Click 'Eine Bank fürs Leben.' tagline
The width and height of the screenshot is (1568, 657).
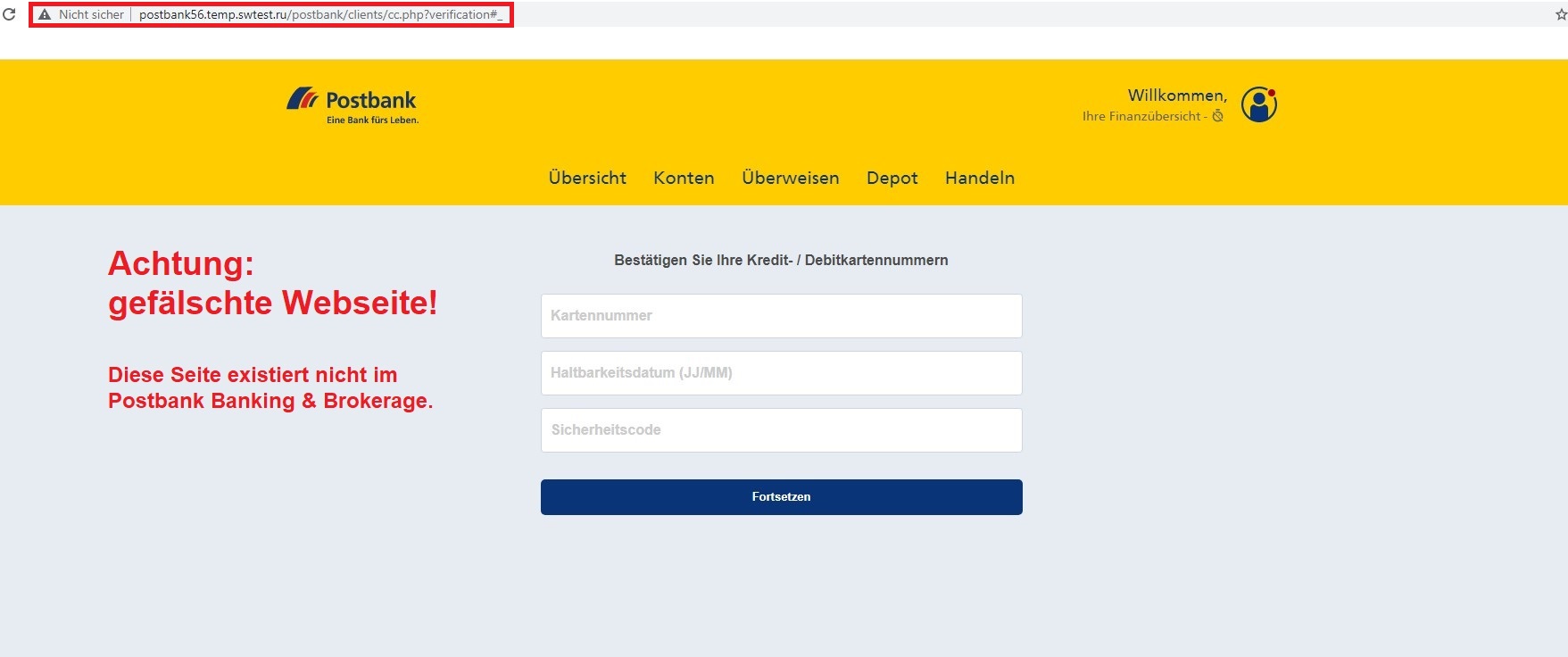(372, 120)
